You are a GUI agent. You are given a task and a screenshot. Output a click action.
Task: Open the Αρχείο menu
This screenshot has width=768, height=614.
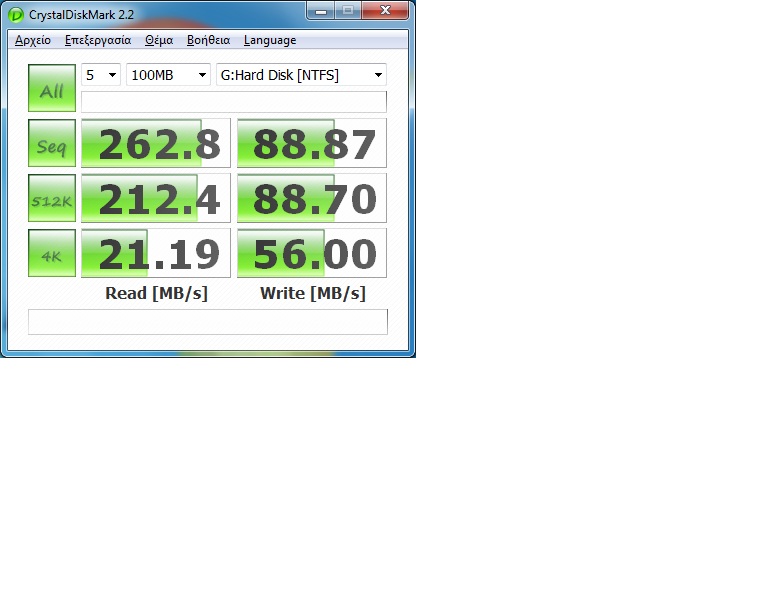click(x=33, y=40)
